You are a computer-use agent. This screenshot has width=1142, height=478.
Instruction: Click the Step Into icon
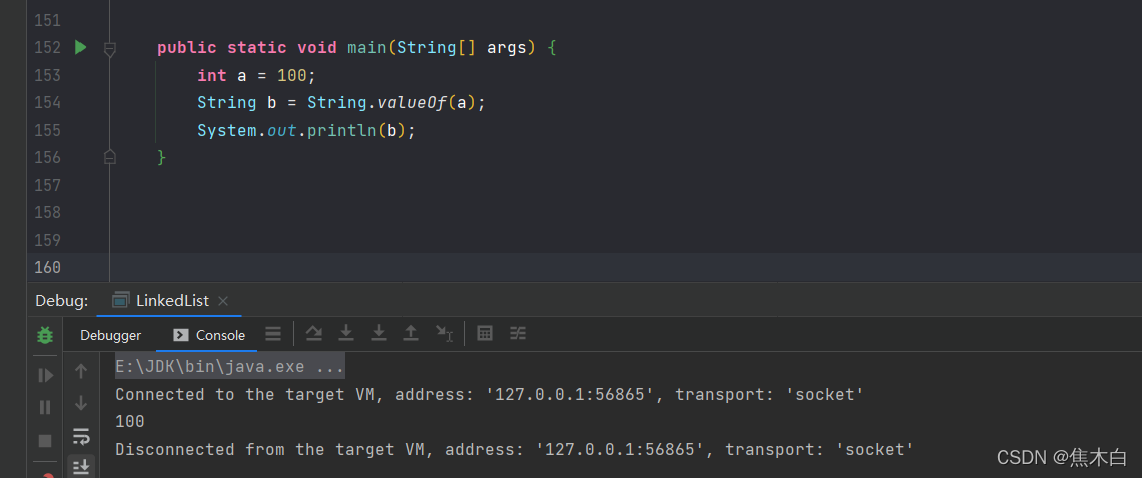346,334
